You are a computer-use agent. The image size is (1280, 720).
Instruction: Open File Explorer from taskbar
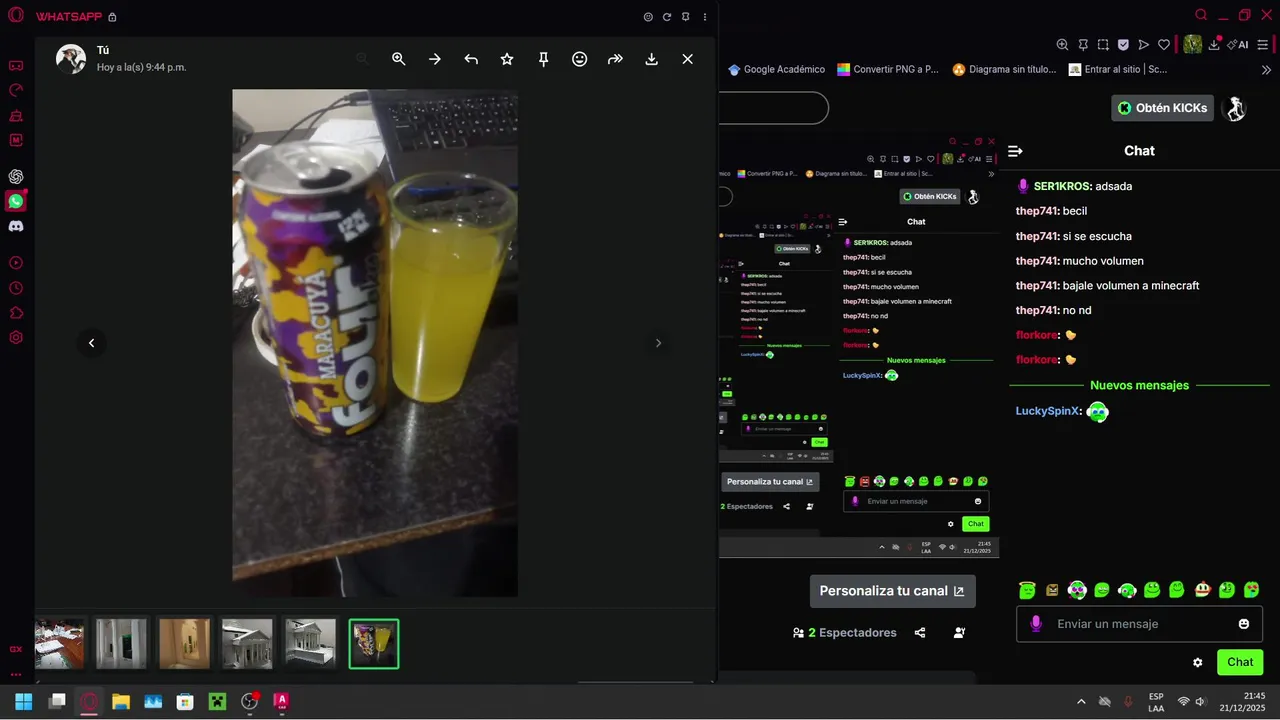click(x=121, y=702)
